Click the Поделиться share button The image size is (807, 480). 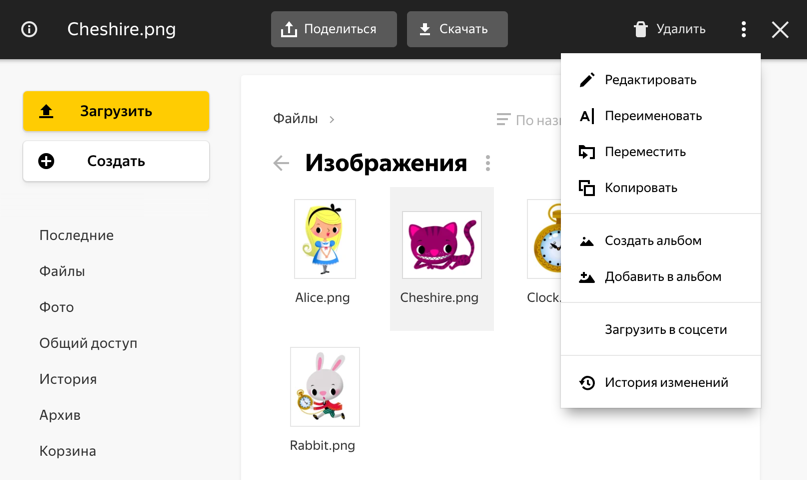tap(334, 29)
